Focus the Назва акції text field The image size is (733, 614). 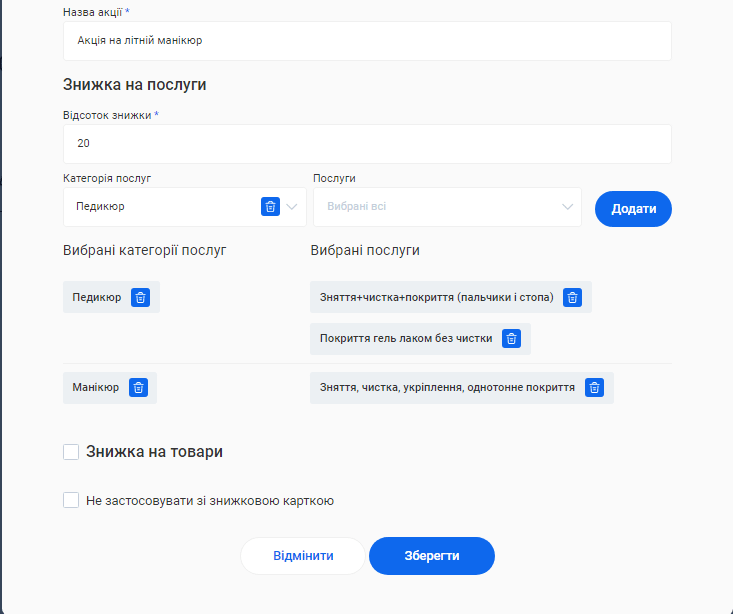pos(367,41)
